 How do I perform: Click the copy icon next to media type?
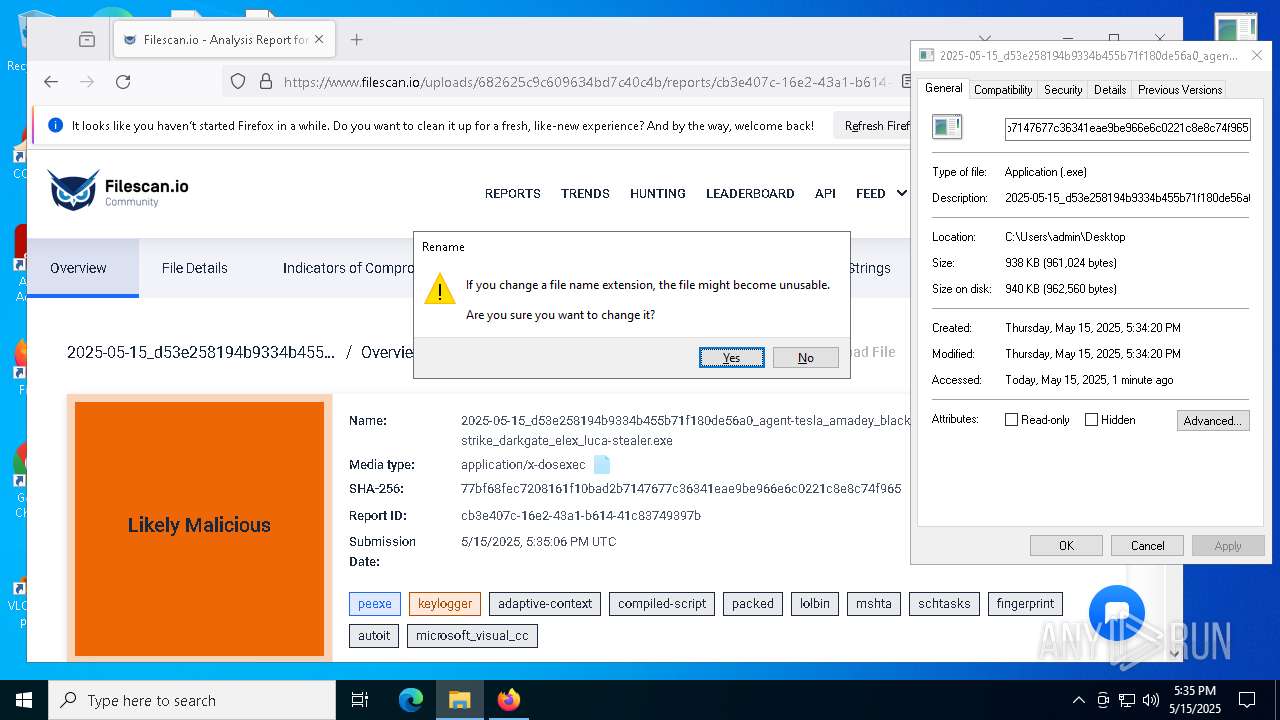click(602, 465)
